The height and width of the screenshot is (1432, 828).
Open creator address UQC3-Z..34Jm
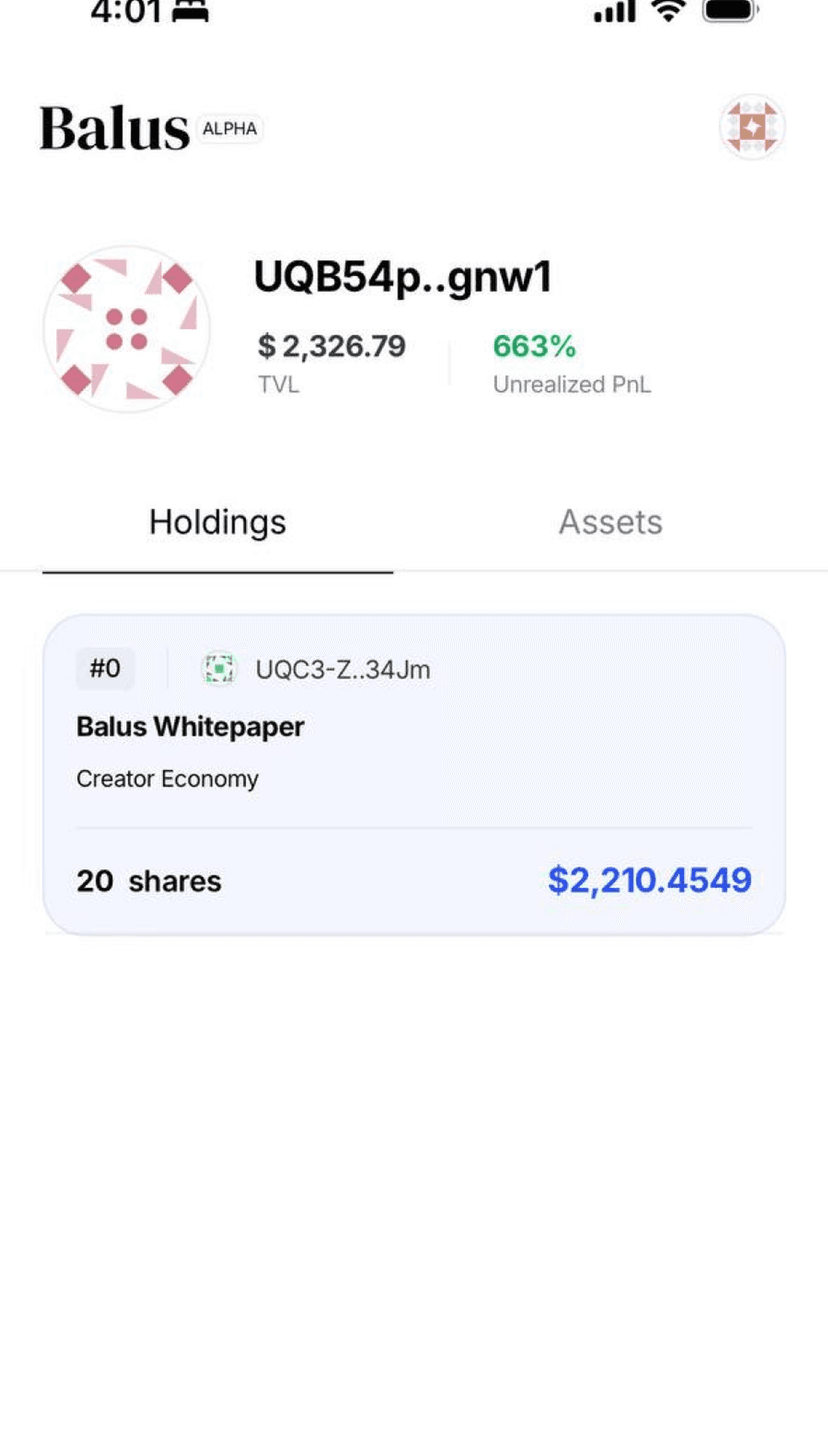coord(343,669)
